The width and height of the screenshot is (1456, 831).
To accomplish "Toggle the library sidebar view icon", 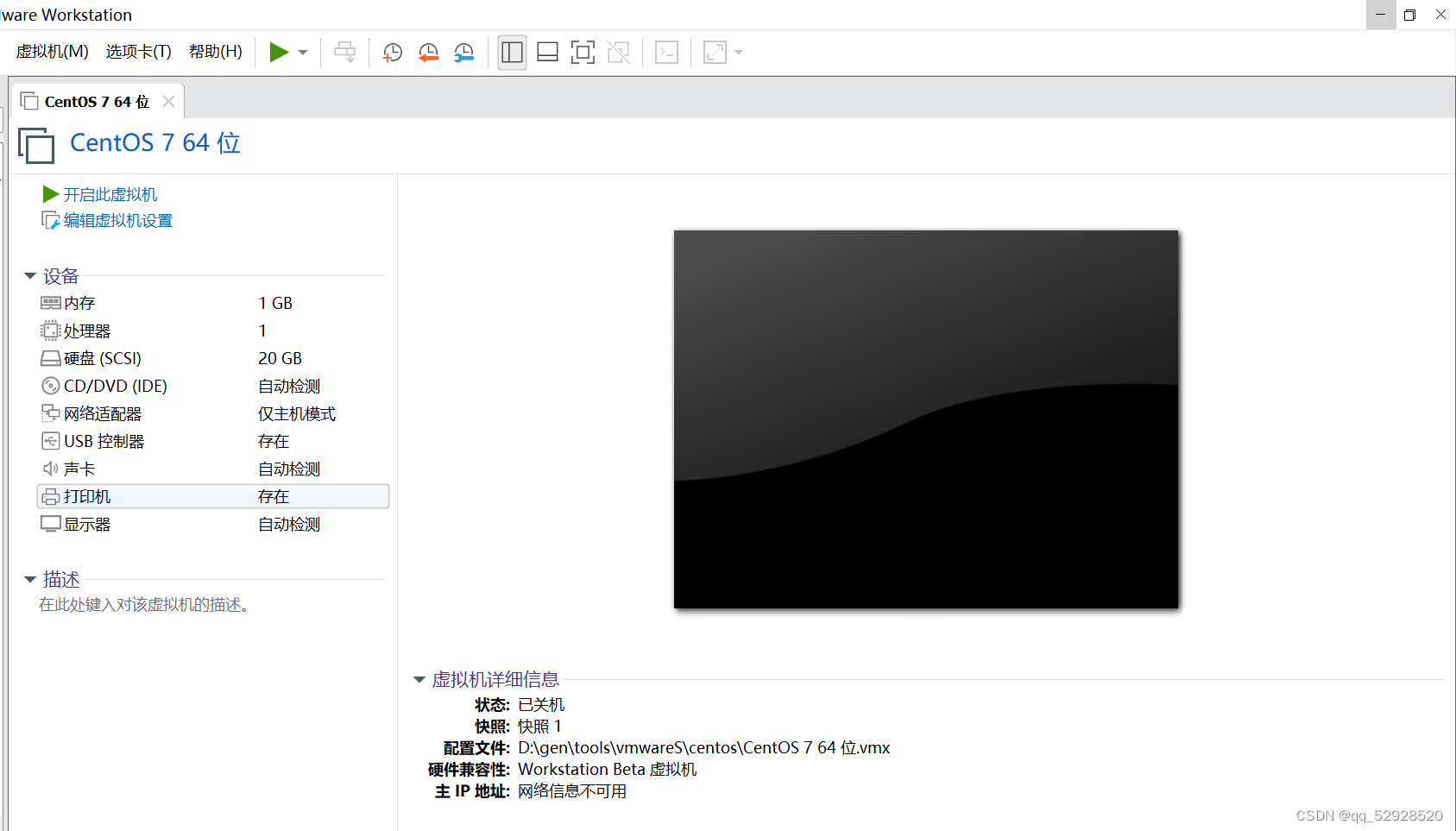I will [x=512, y=53].
